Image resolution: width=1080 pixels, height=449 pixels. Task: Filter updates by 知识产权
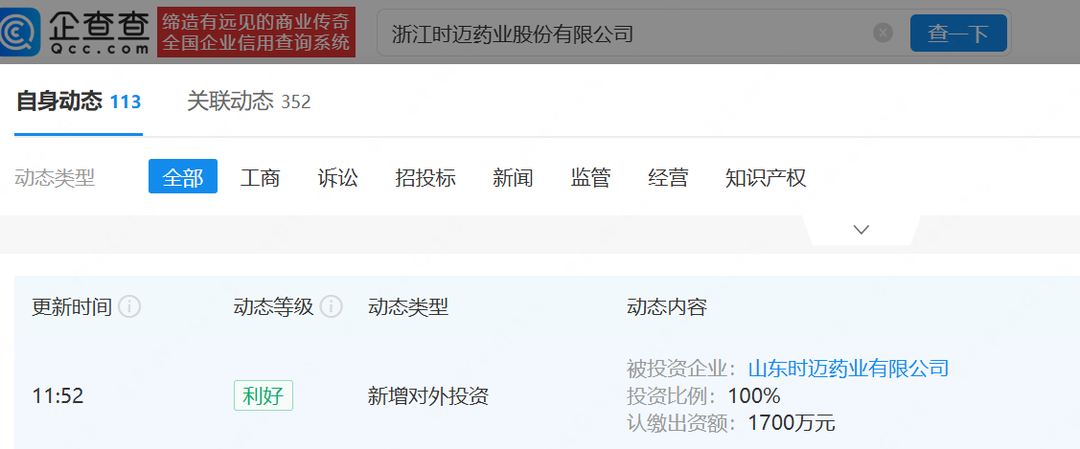pos(765,178)
